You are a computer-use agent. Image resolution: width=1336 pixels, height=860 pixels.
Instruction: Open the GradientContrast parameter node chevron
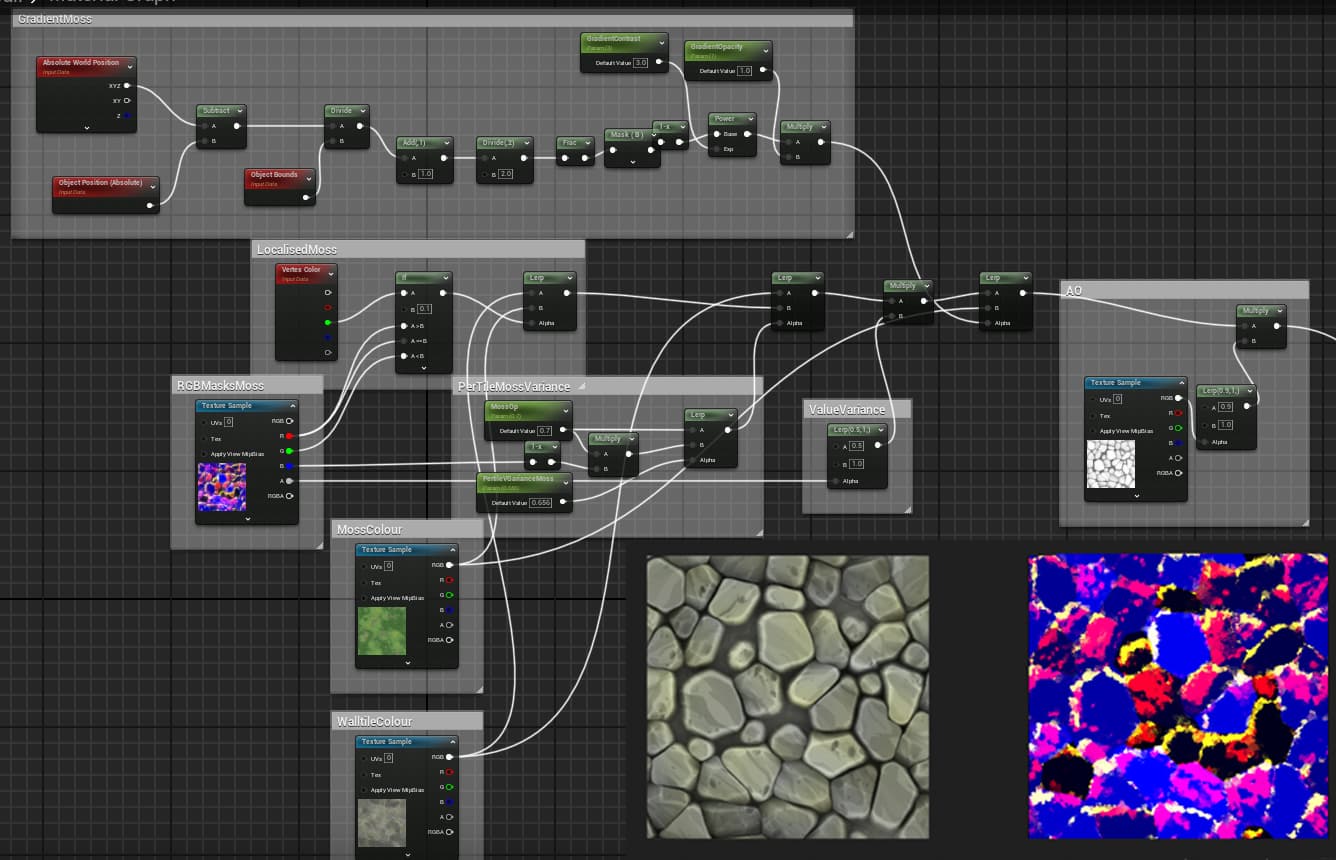click(660, 43)
